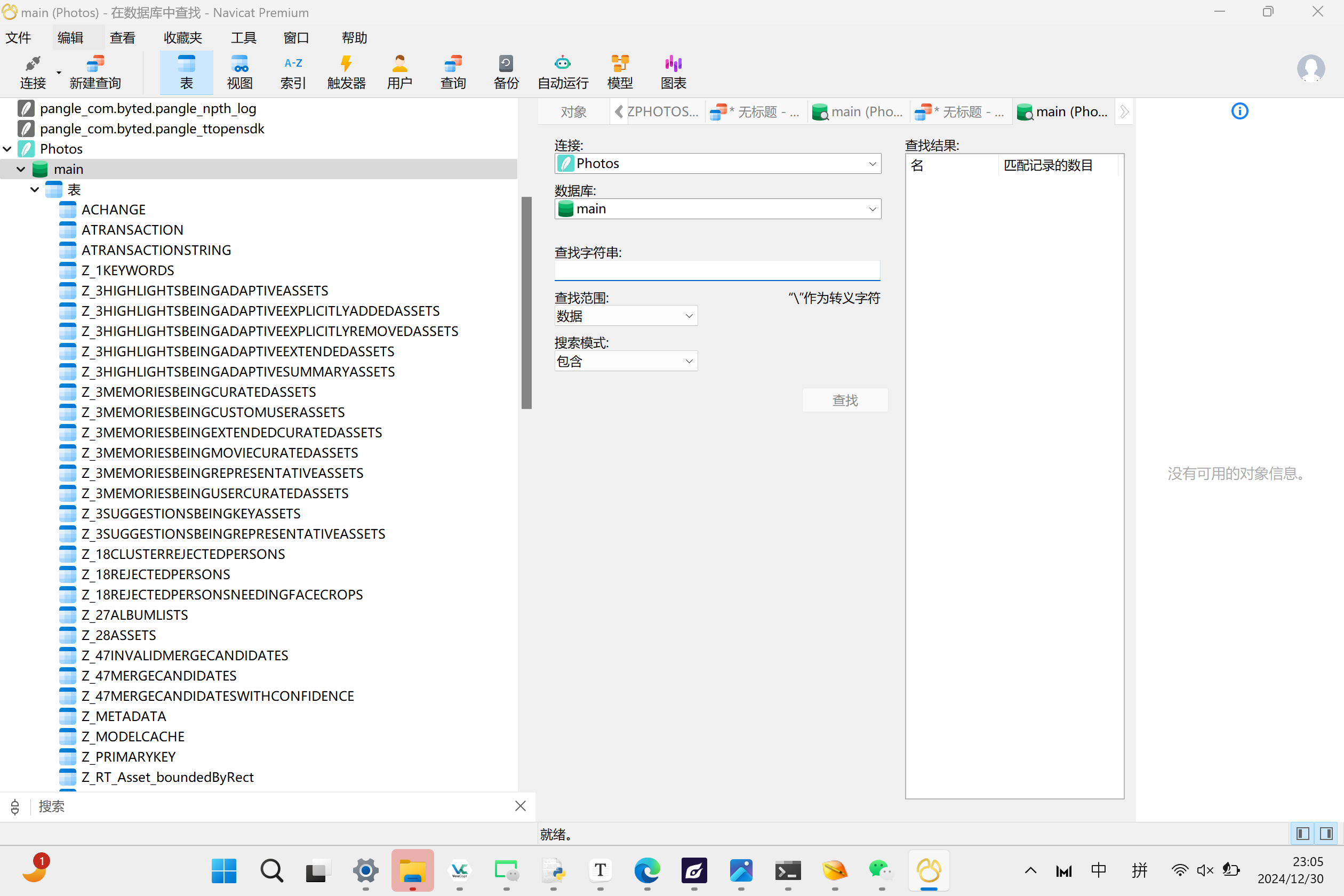Image resolution: width=1344 pixels, height=896 pixels.
Task: Collapse the Photos connection node
Action: 7,149
